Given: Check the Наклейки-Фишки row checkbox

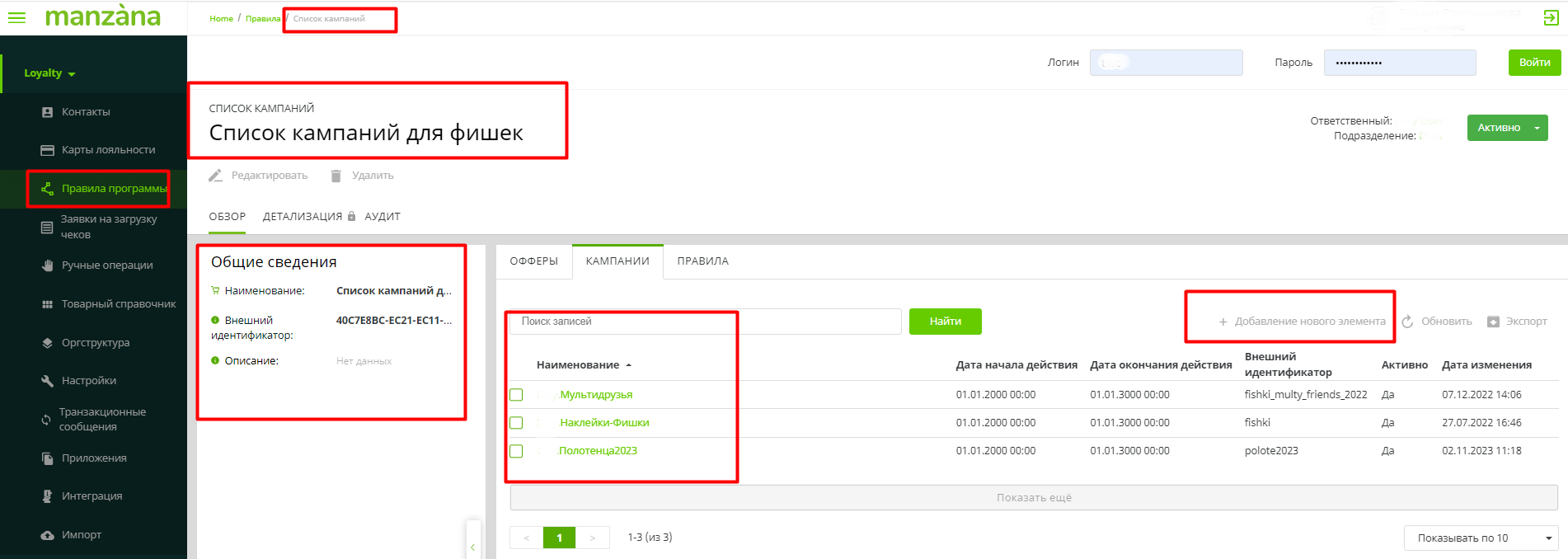Looking at the screenshot, I should coord(516,423).
